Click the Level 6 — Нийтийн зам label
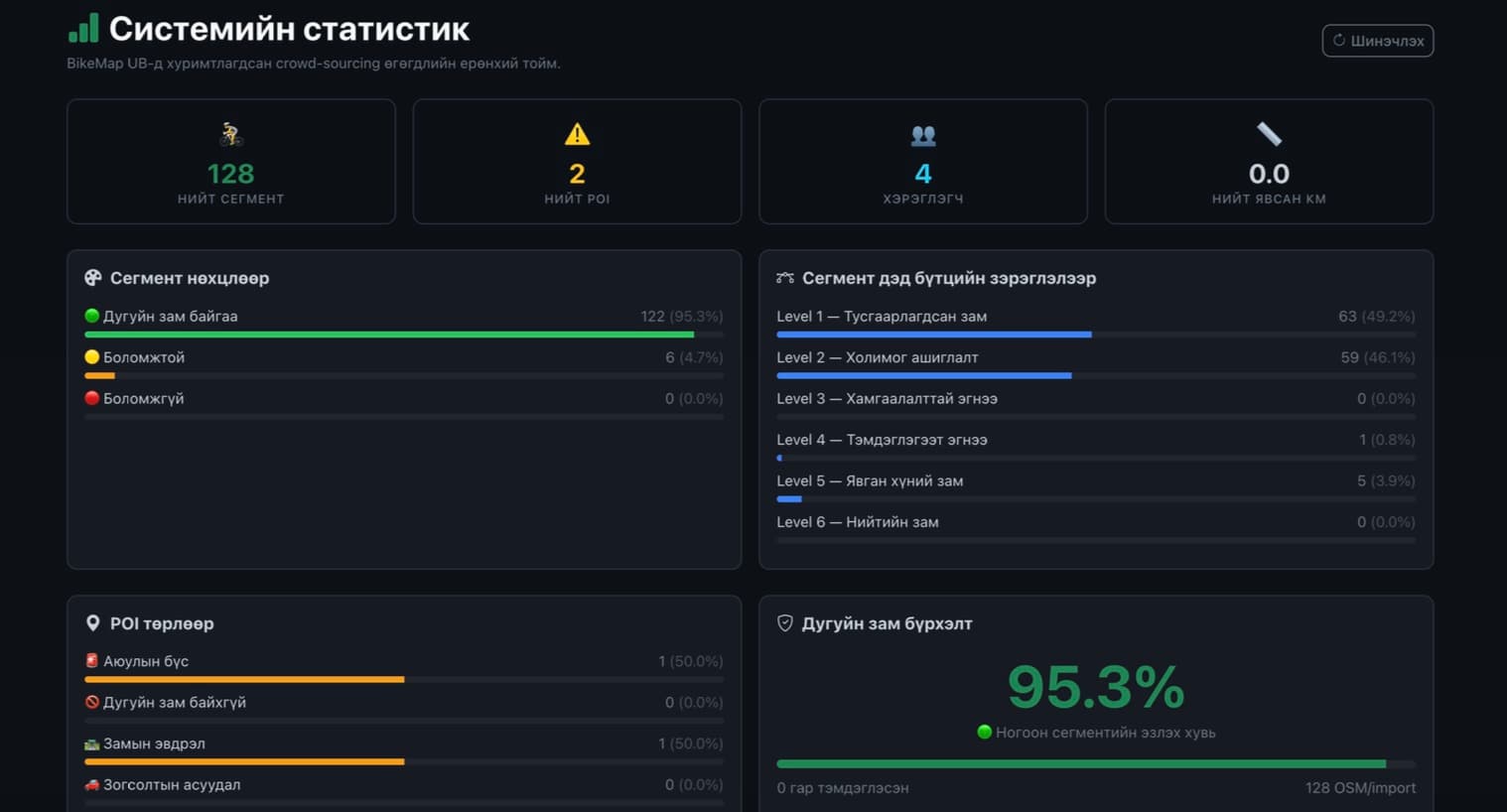Screen dimensions: 1507x812 pyautogui.click(x=858, y=522)
